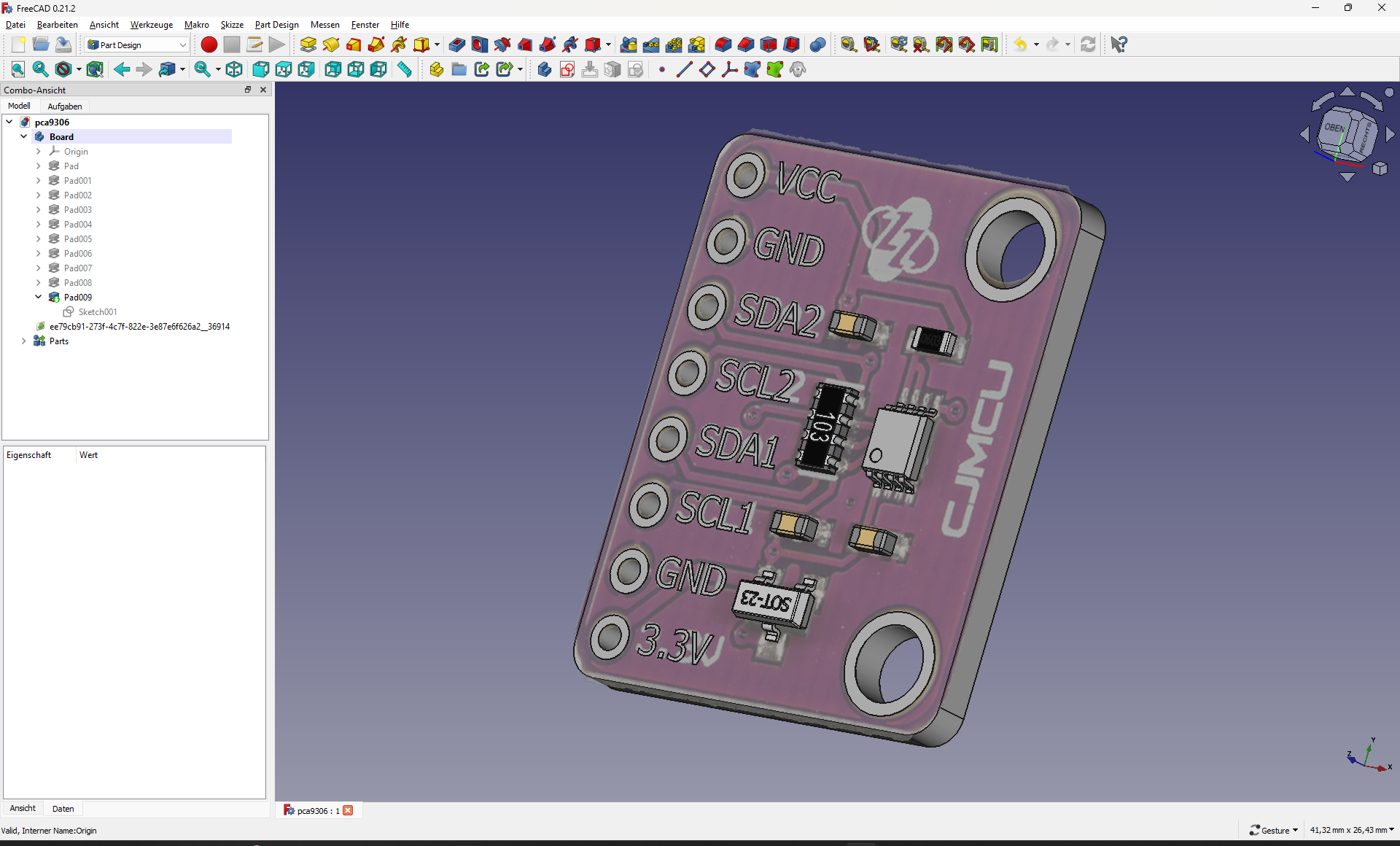Fit all content in view
Viewport: 1400px width, 846px height.
point(17,69)
